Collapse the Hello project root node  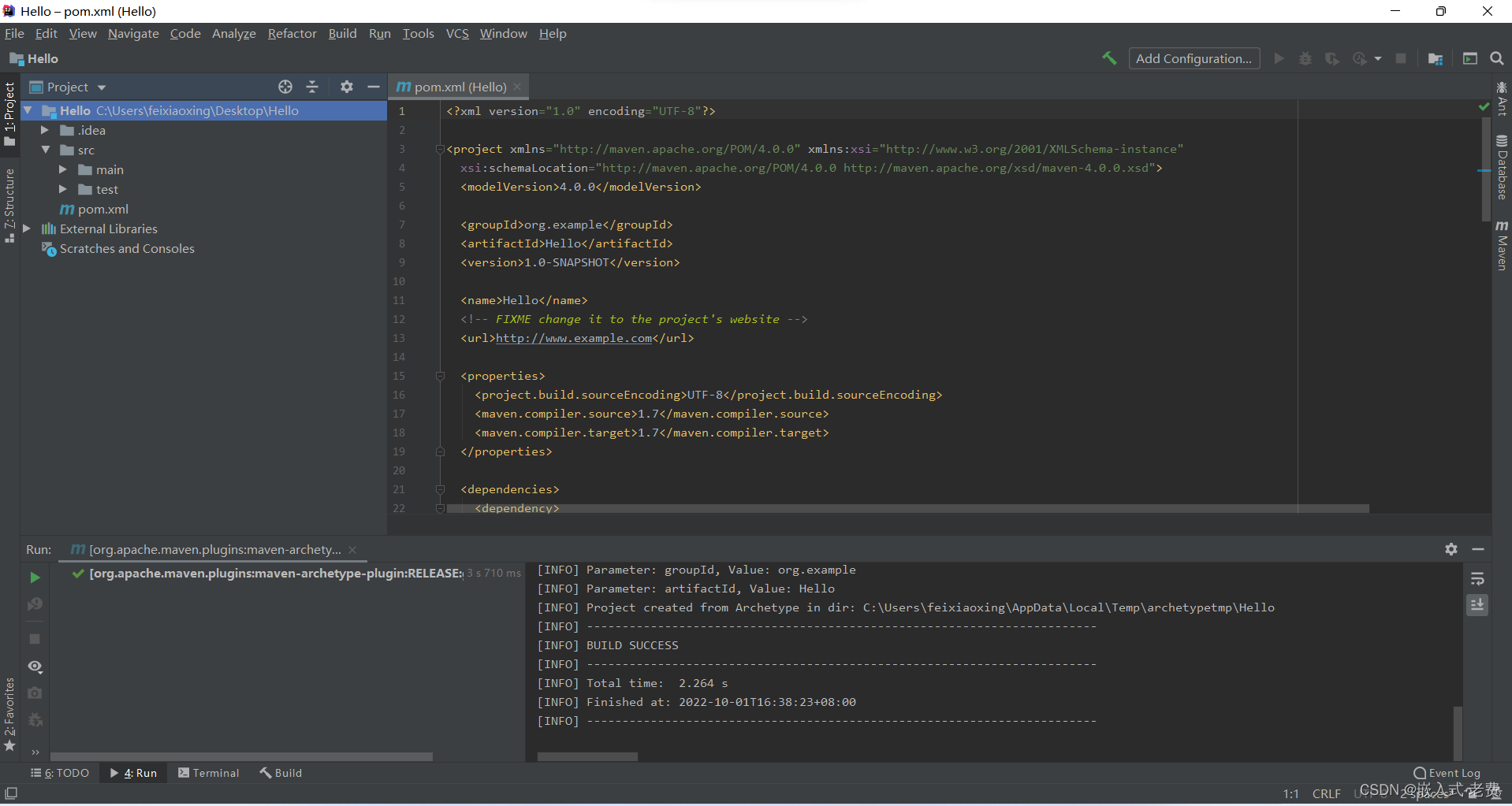point(28,110)
